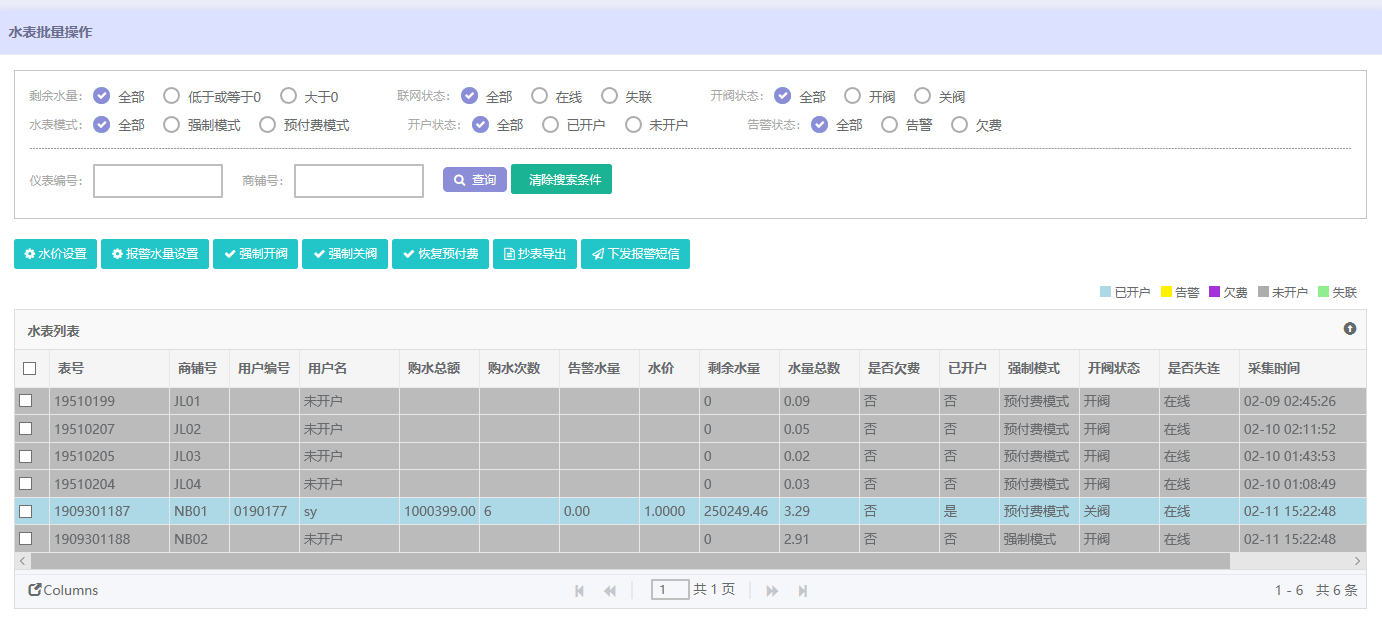Tick the checkbox for meter 1909301187
1382x621 pixels.
click(26, 511)
